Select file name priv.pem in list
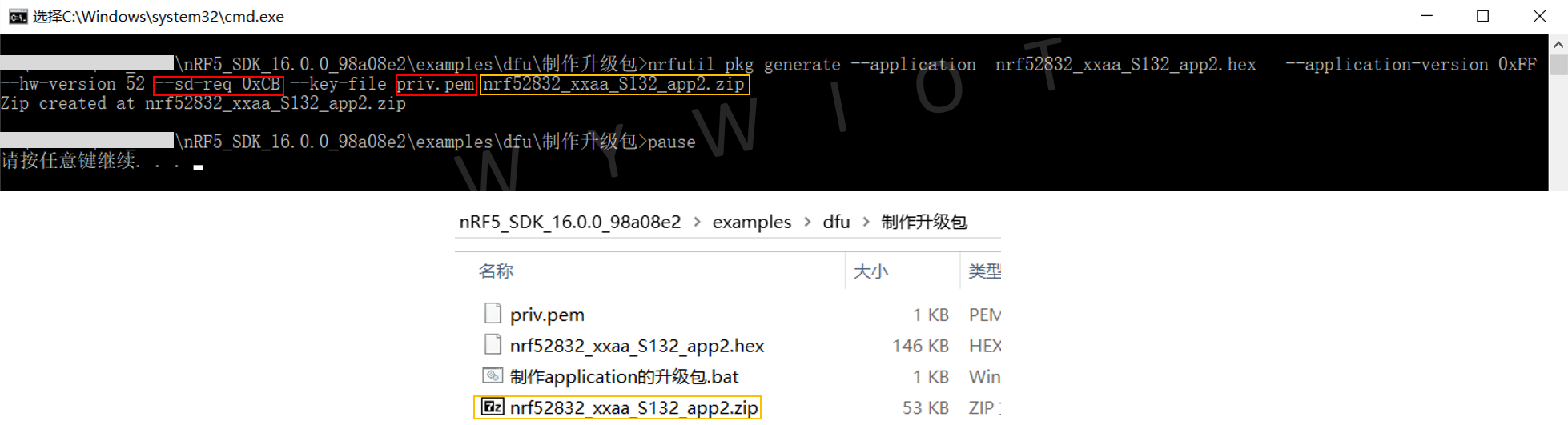1568x425 pixels. (x=547, y=315)
